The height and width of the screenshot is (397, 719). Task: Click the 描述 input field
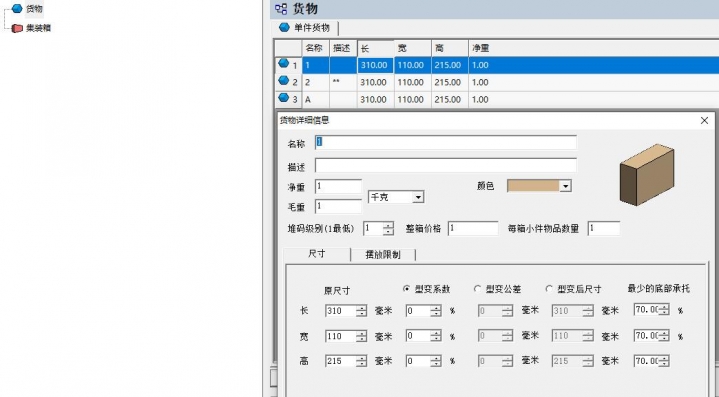446,165
